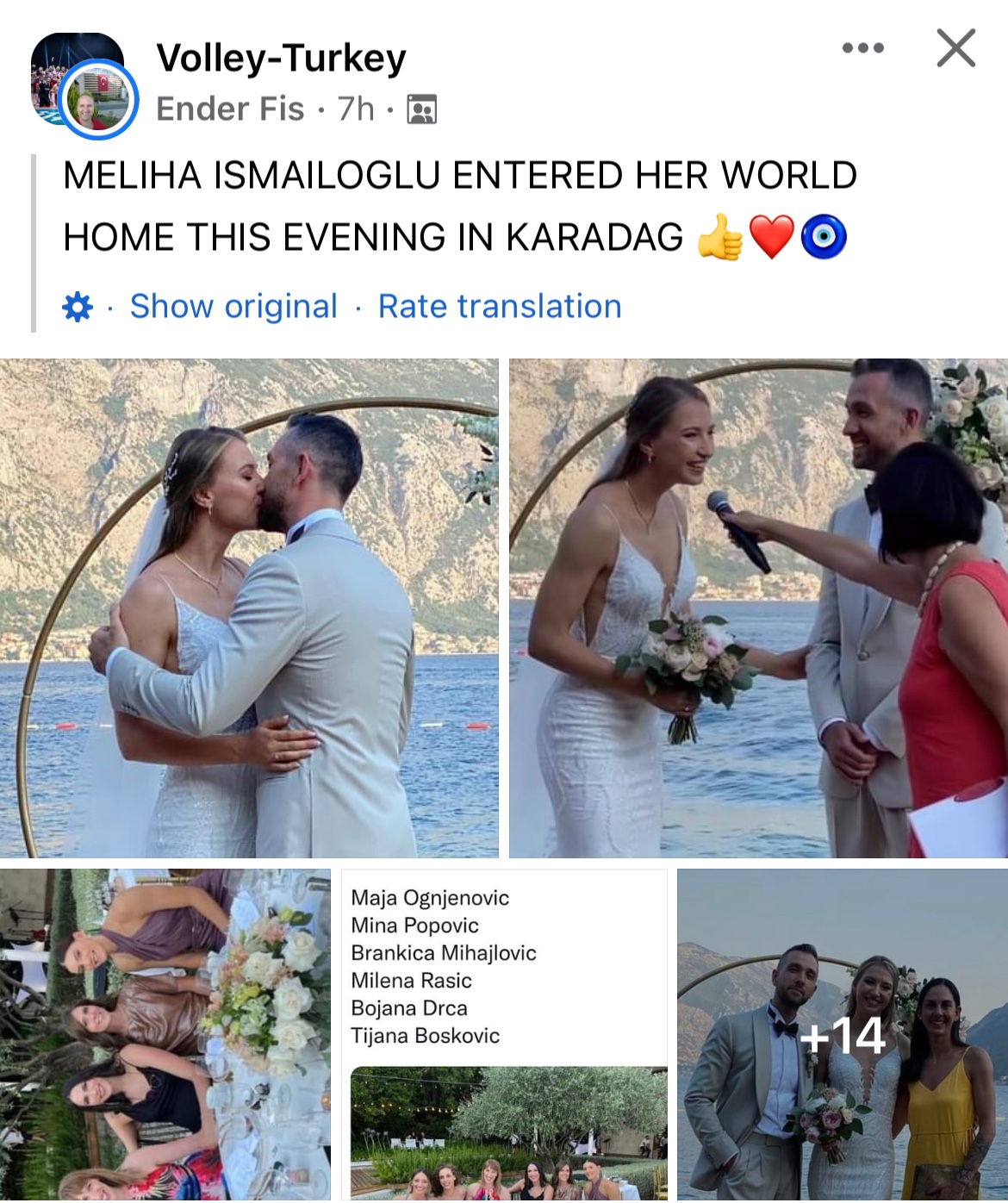1008x1203 pixels.
Task: Close the post with the X icon
Action: pos(956,47)
